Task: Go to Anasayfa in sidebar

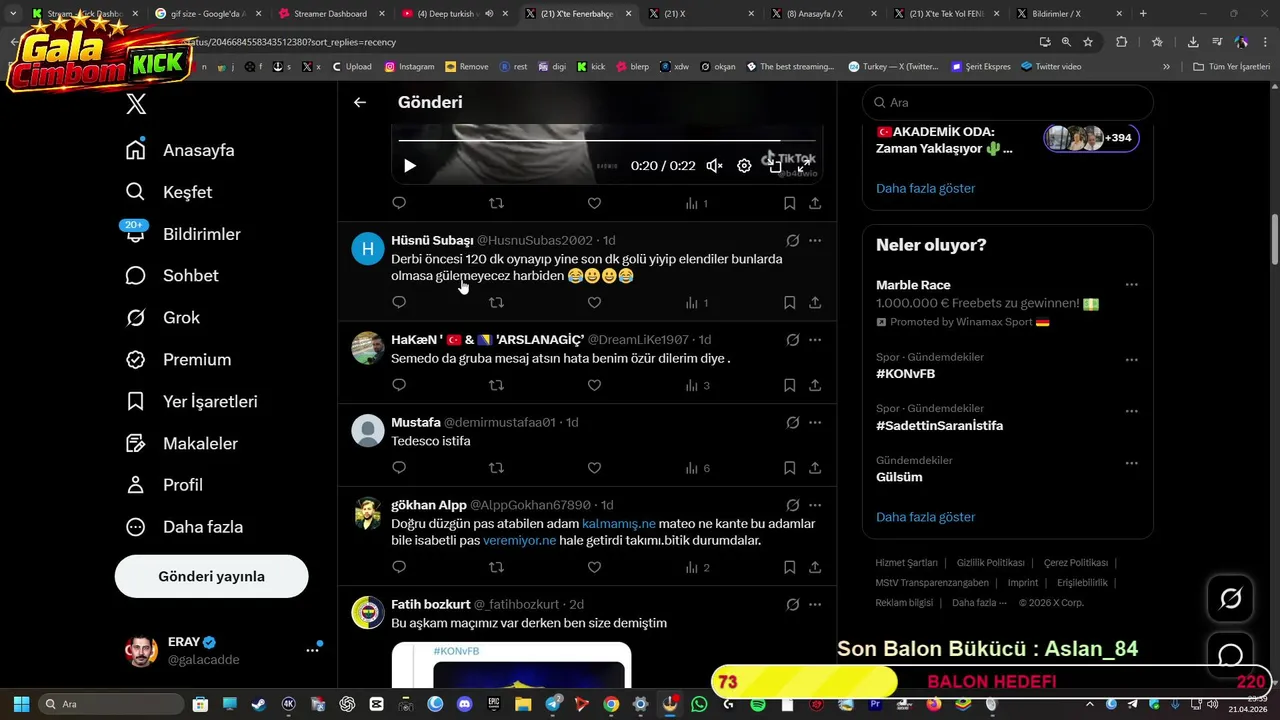Action: click(x=180, y=150)
